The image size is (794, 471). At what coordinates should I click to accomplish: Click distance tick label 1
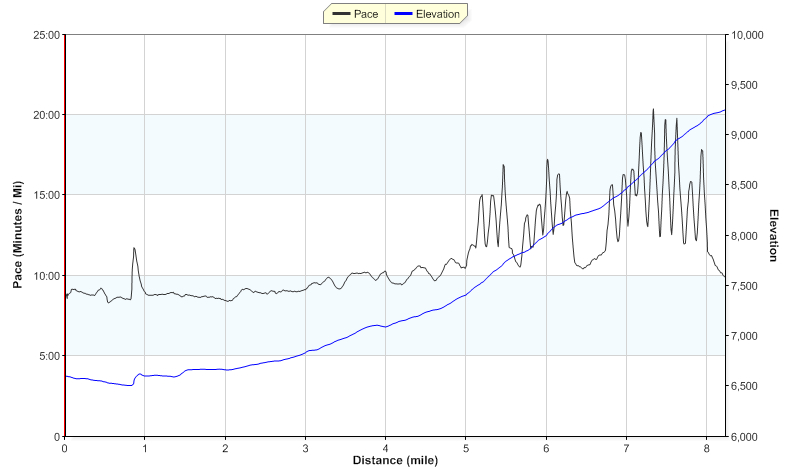tap(145, 448)
